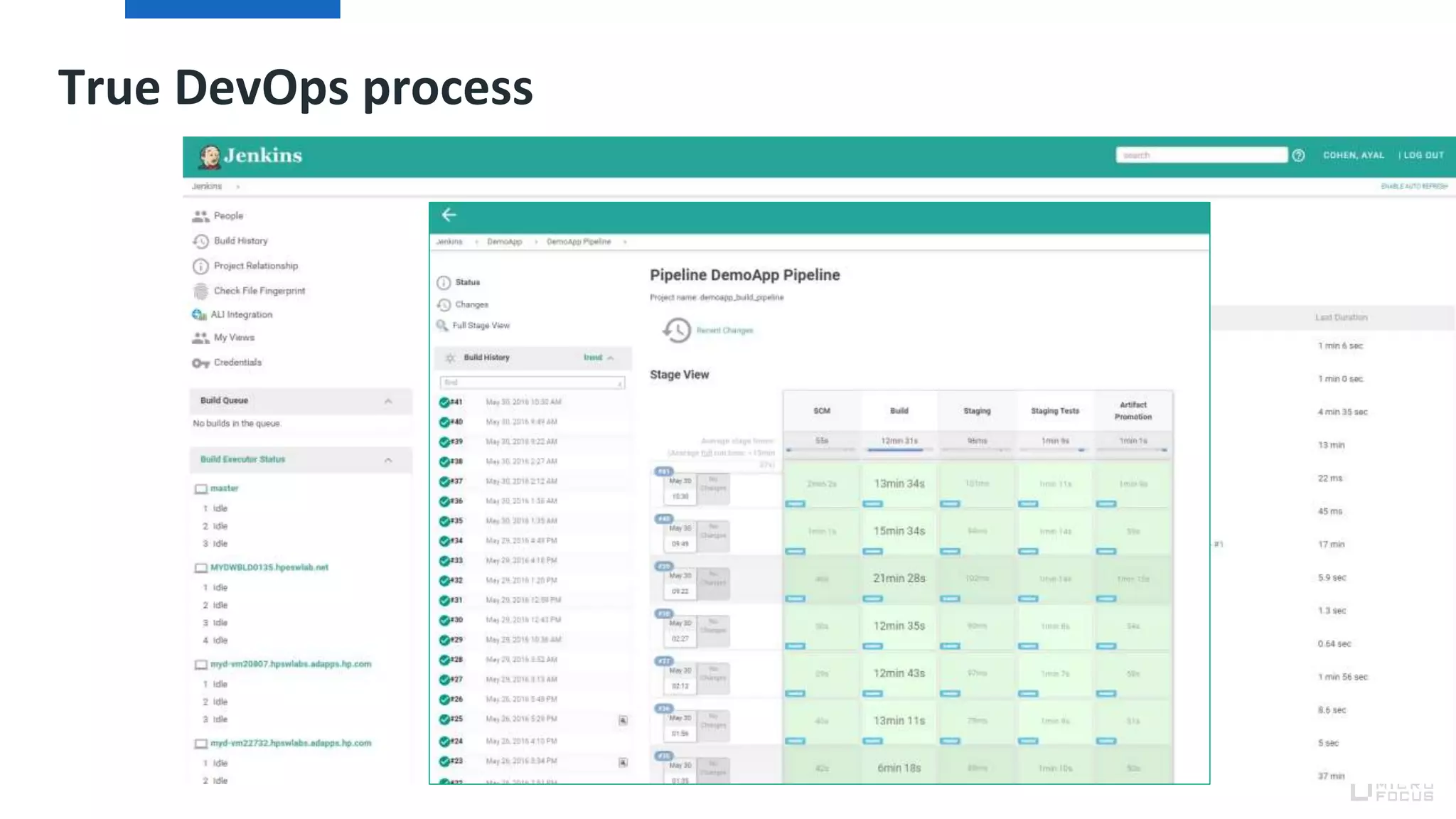This screenshot has height=819, width=1456.
Task: Open the My Views icon
Action: 200,338
